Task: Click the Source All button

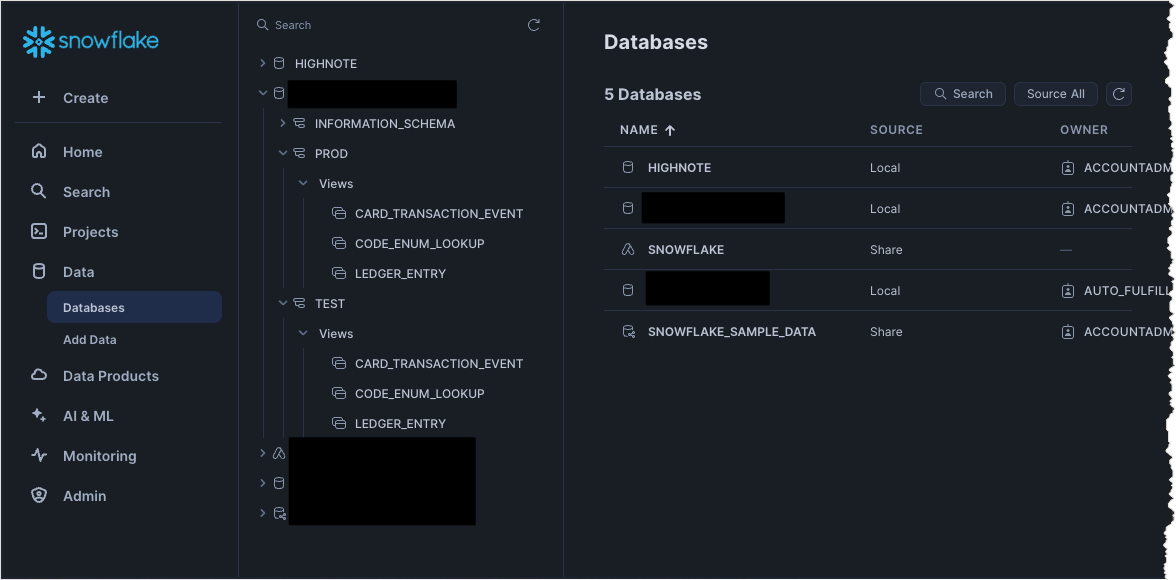Action: 1056,94
